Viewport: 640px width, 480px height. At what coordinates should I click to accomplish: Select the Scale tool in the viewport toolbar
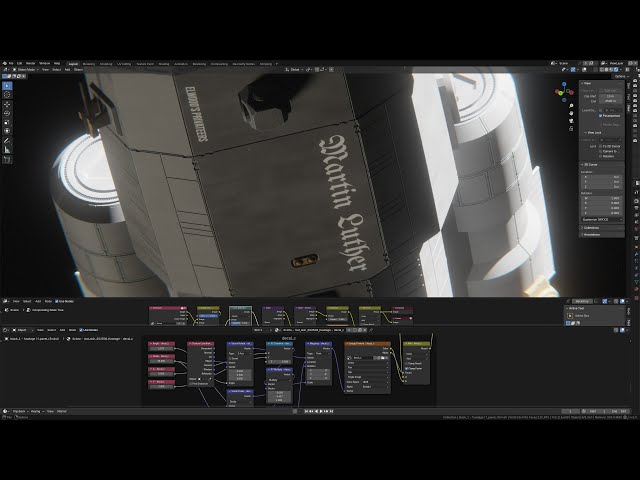click(x=7, y=122)
